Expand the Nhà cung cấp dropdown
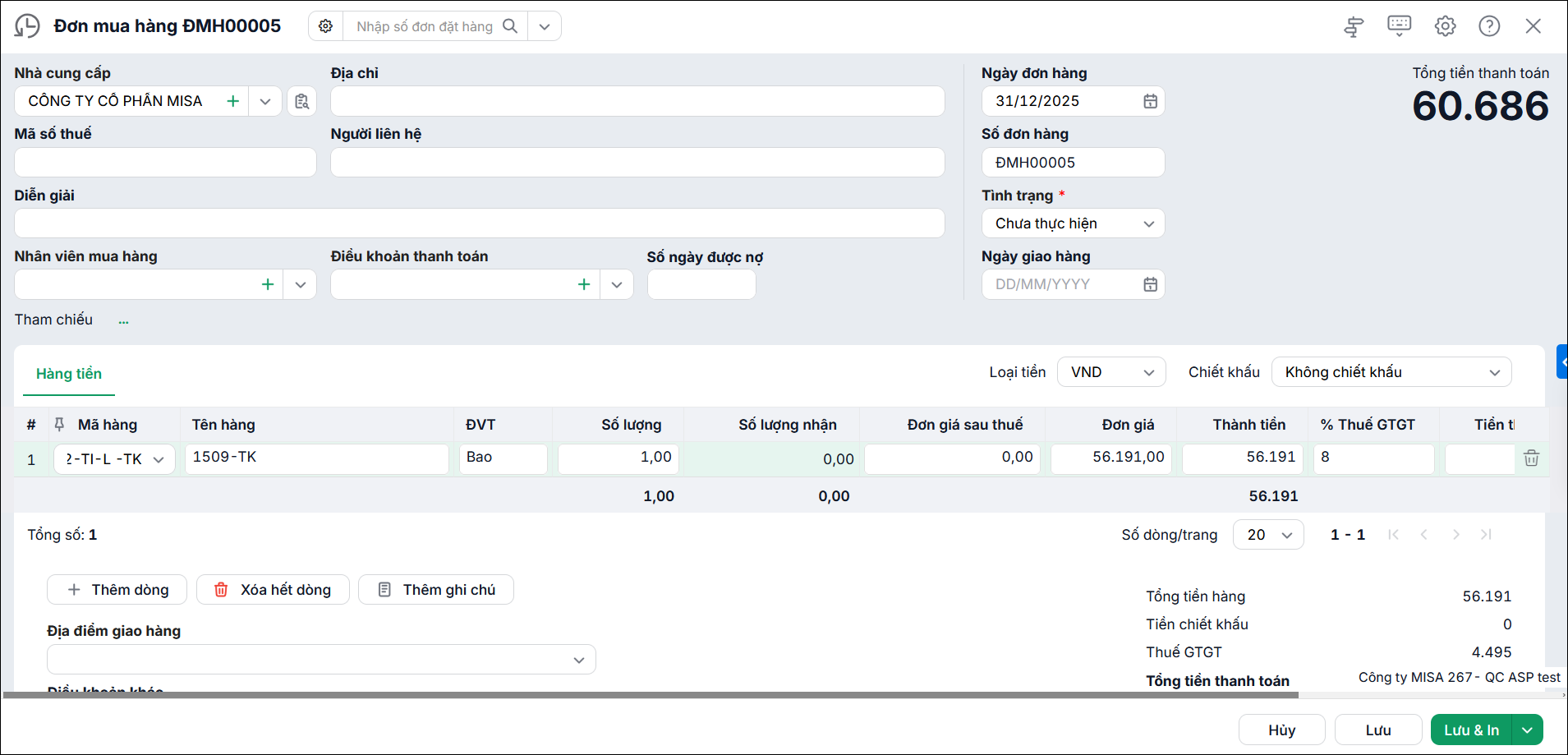Screen dimensions: 1568x755 265,101
